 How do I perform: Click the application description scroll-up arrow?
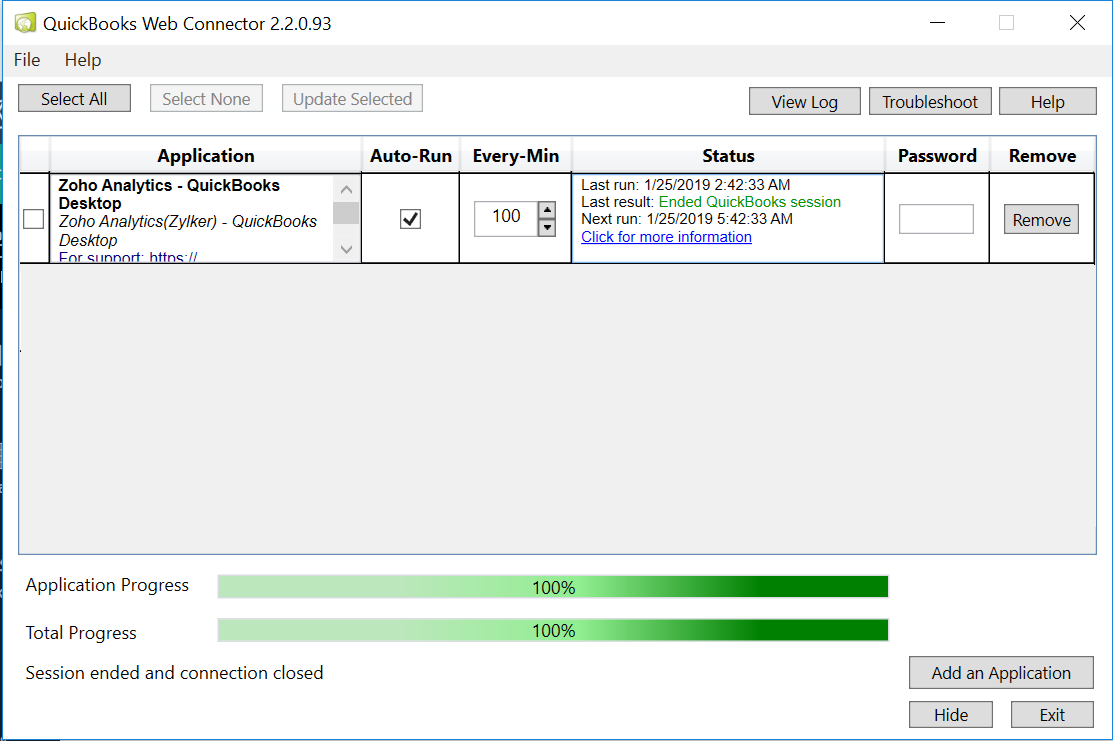(346, 189)
